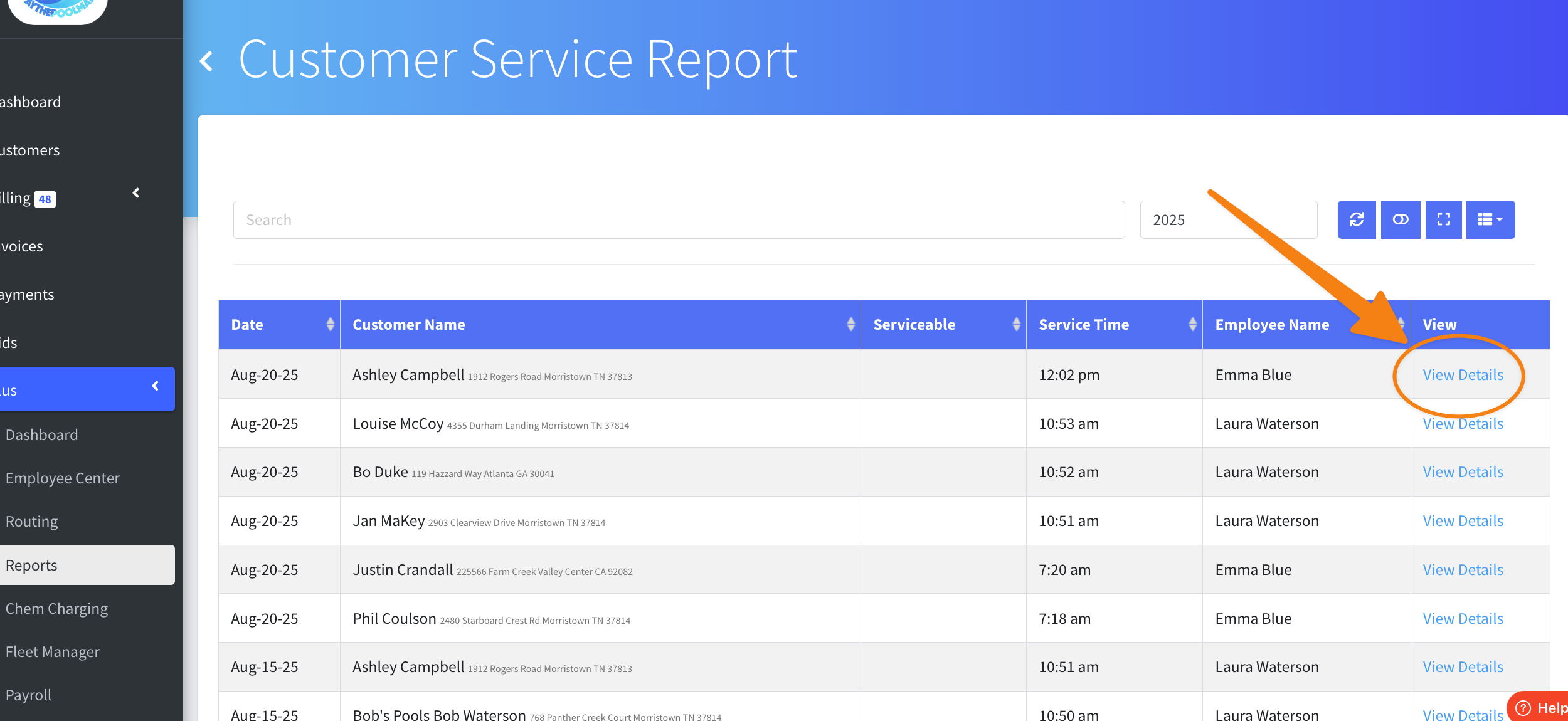1568x721 pixels.
Task: Collapse the highlighted blue sidebar section chevron
Action: pyautogui.click(x=155, y=386)
